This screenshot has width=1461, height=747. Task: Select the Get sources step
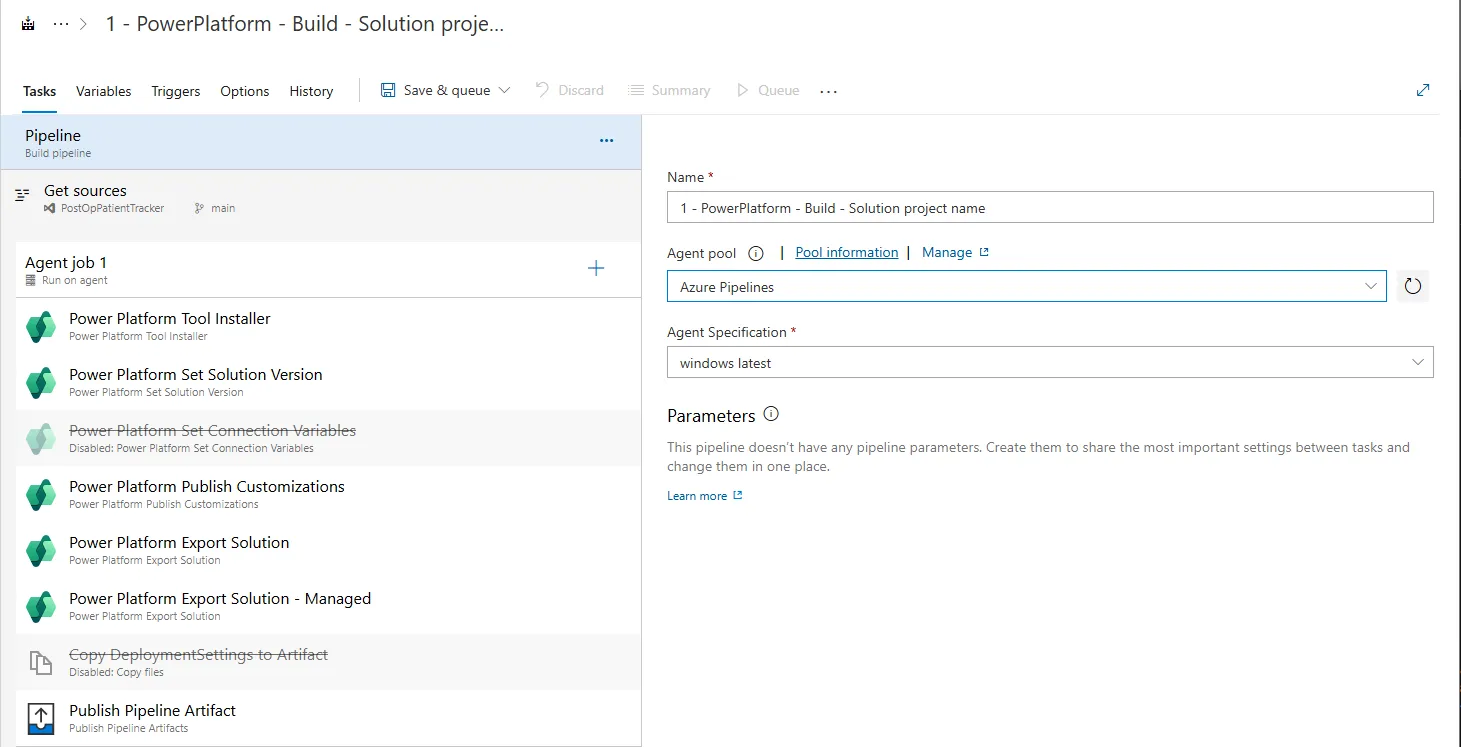coord(320,198)
